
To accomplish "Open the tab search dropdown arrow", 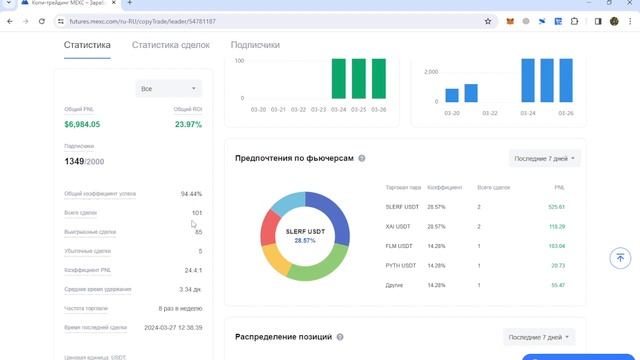I will pos(9,2).
